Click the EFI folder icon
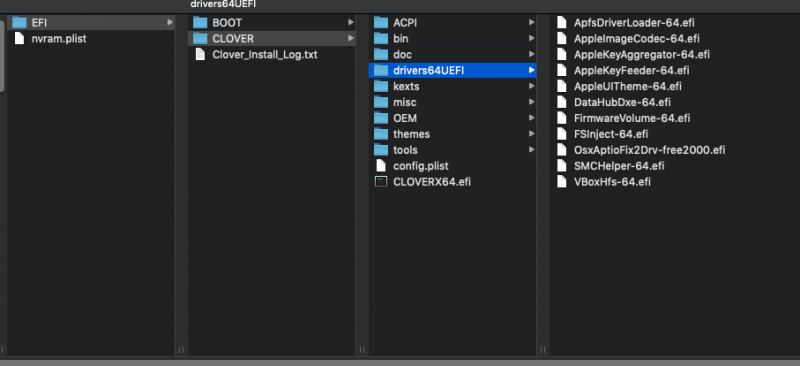Screen dimensions: 800x366 (x=19, y=22)
